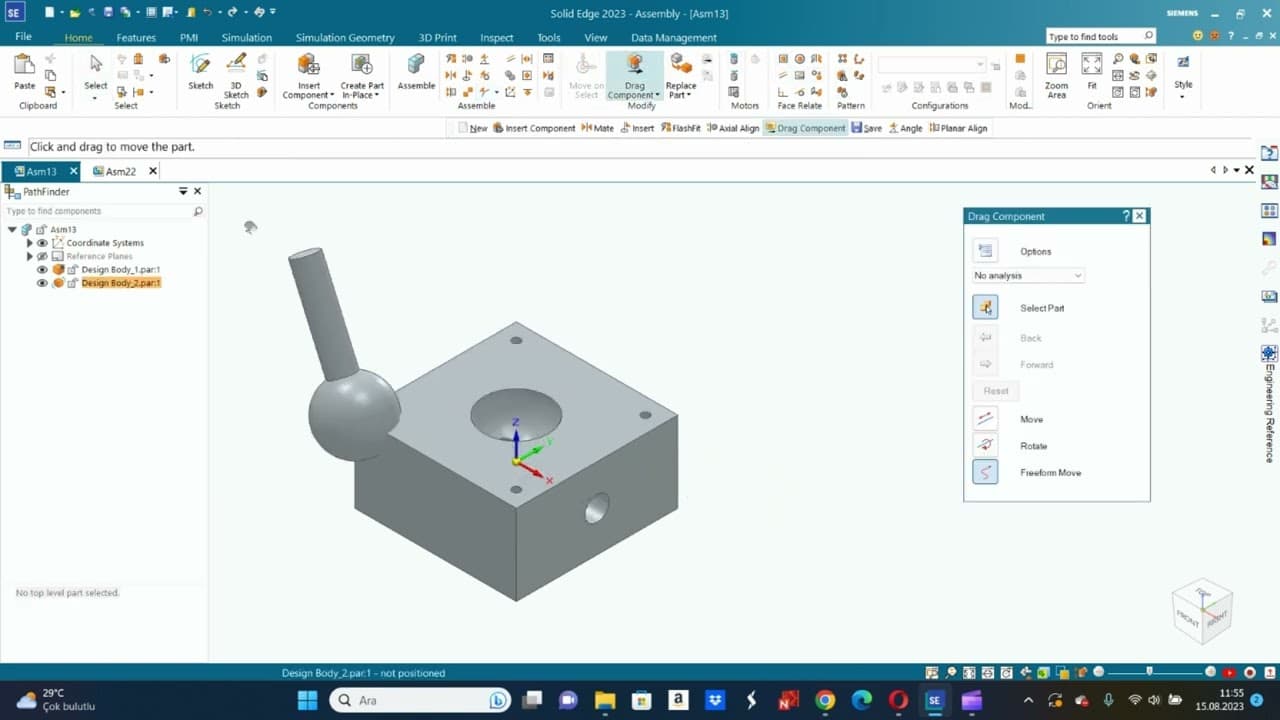Click the Paste icon in Clipboard group
This screenshot has height=720, width=1280.
[x=24, y=66]
